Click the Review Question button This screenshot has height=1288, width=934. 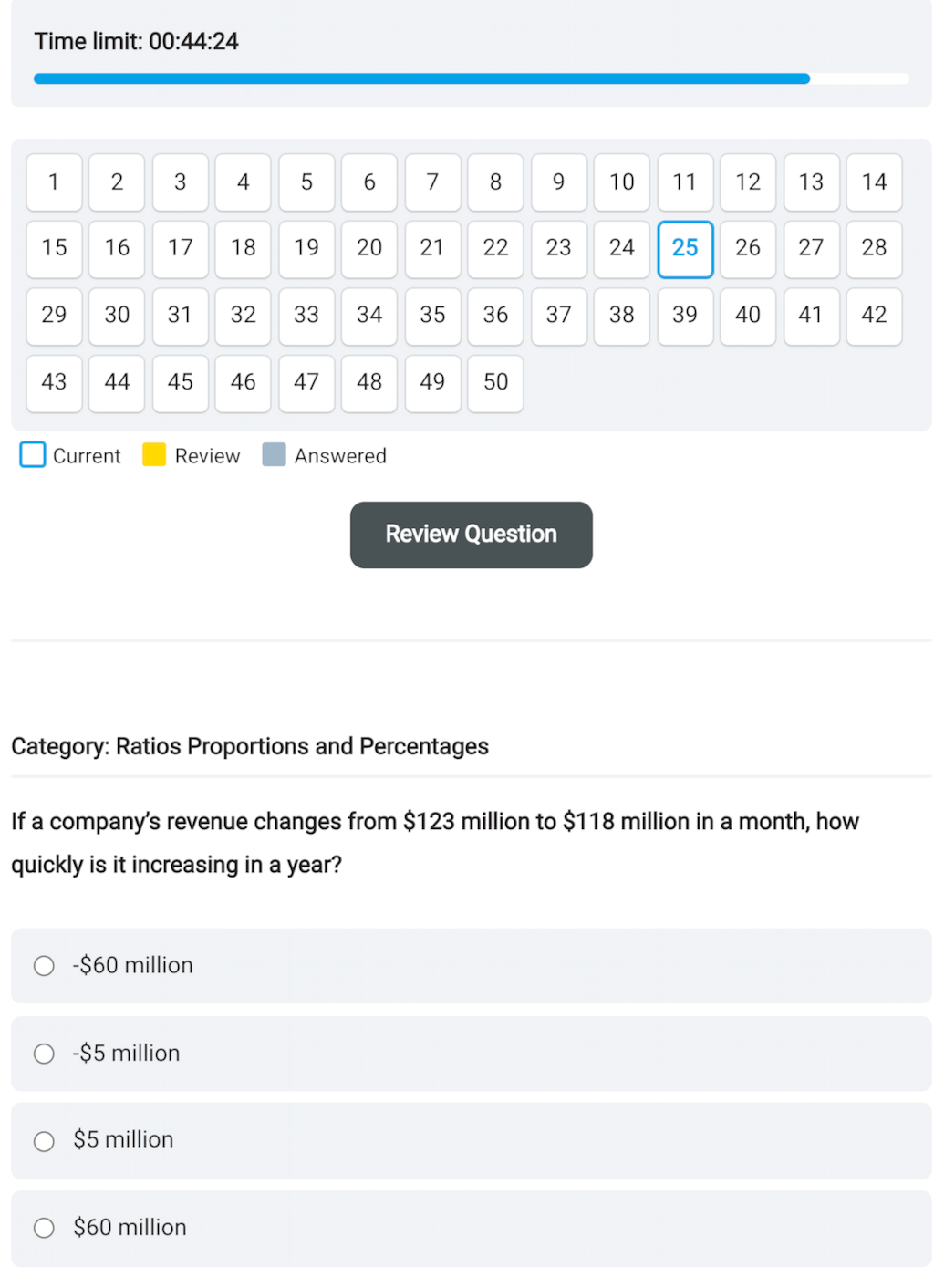point(471,535)
